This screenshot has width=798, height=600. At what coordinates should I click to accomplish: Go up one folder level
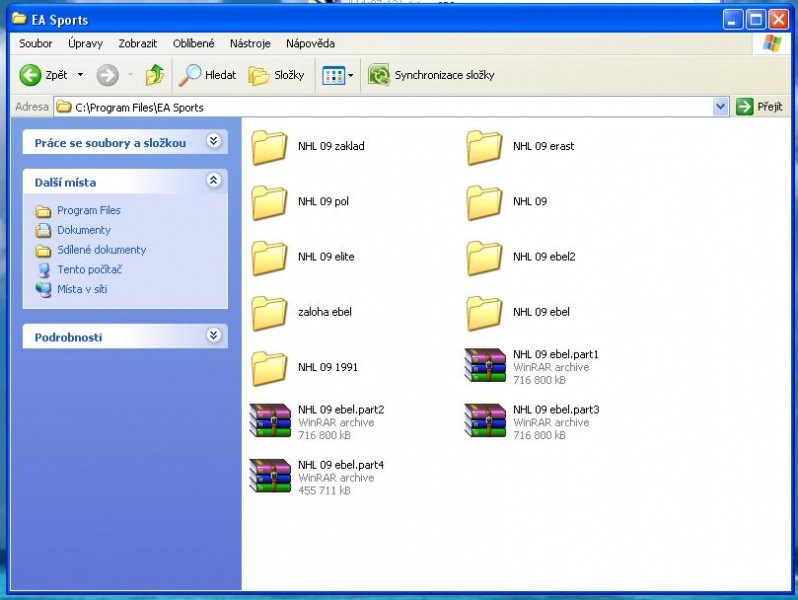coord(155,75)
